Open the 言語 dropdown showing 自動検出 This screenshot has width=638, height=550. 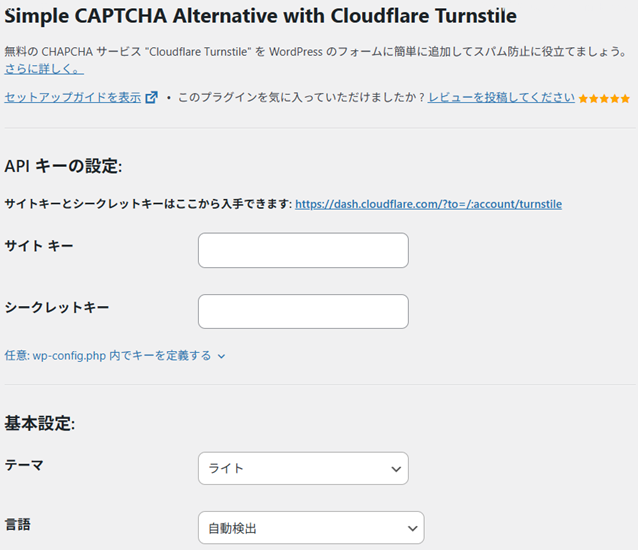pyautogui.click(x=310, y=528)
